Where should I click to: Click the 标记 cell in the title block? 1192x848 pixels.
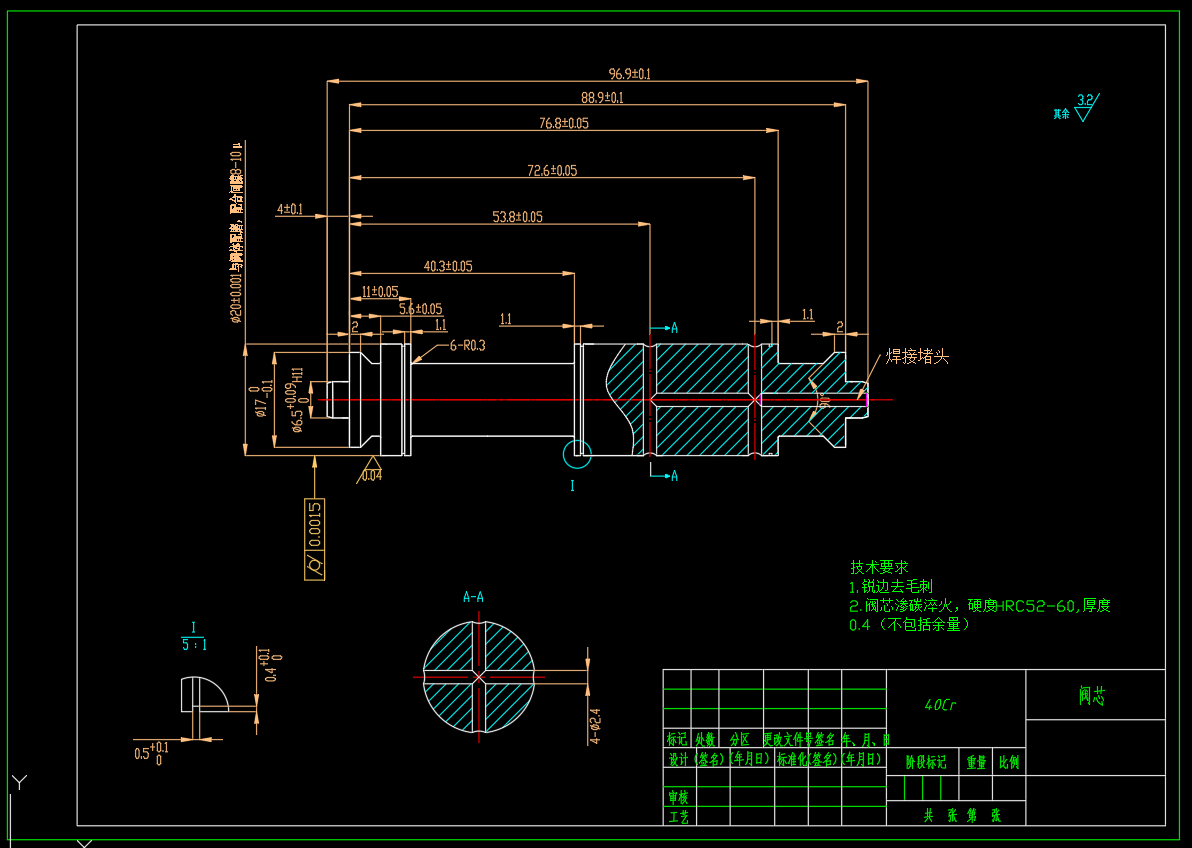[677, 738]
